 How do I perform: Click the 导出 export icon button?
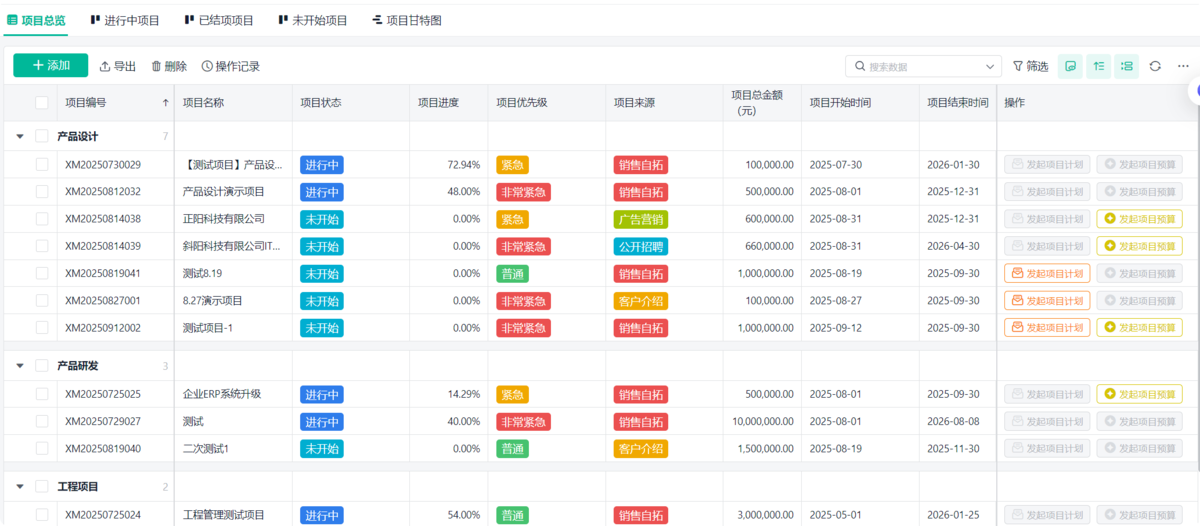point(118,66)
